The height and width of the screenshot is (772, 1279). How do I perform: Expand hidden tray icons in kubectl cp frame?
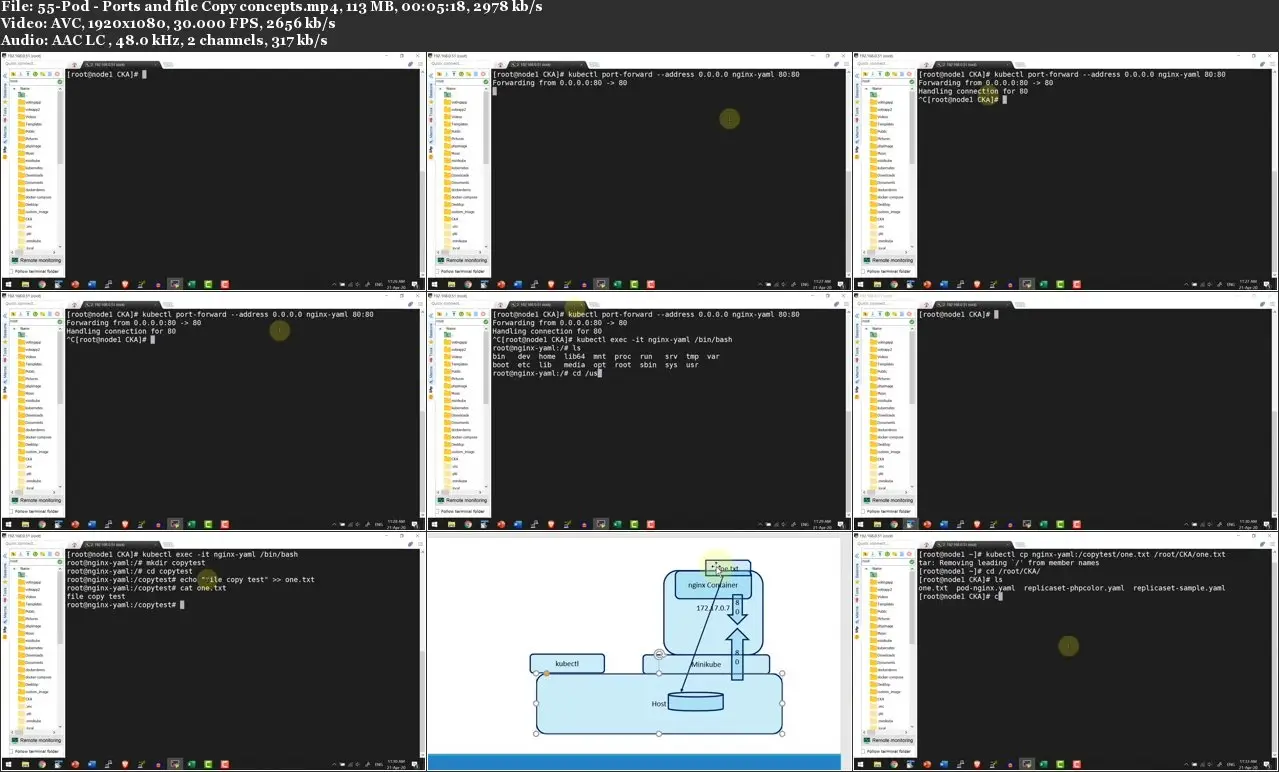(1186, 765)
